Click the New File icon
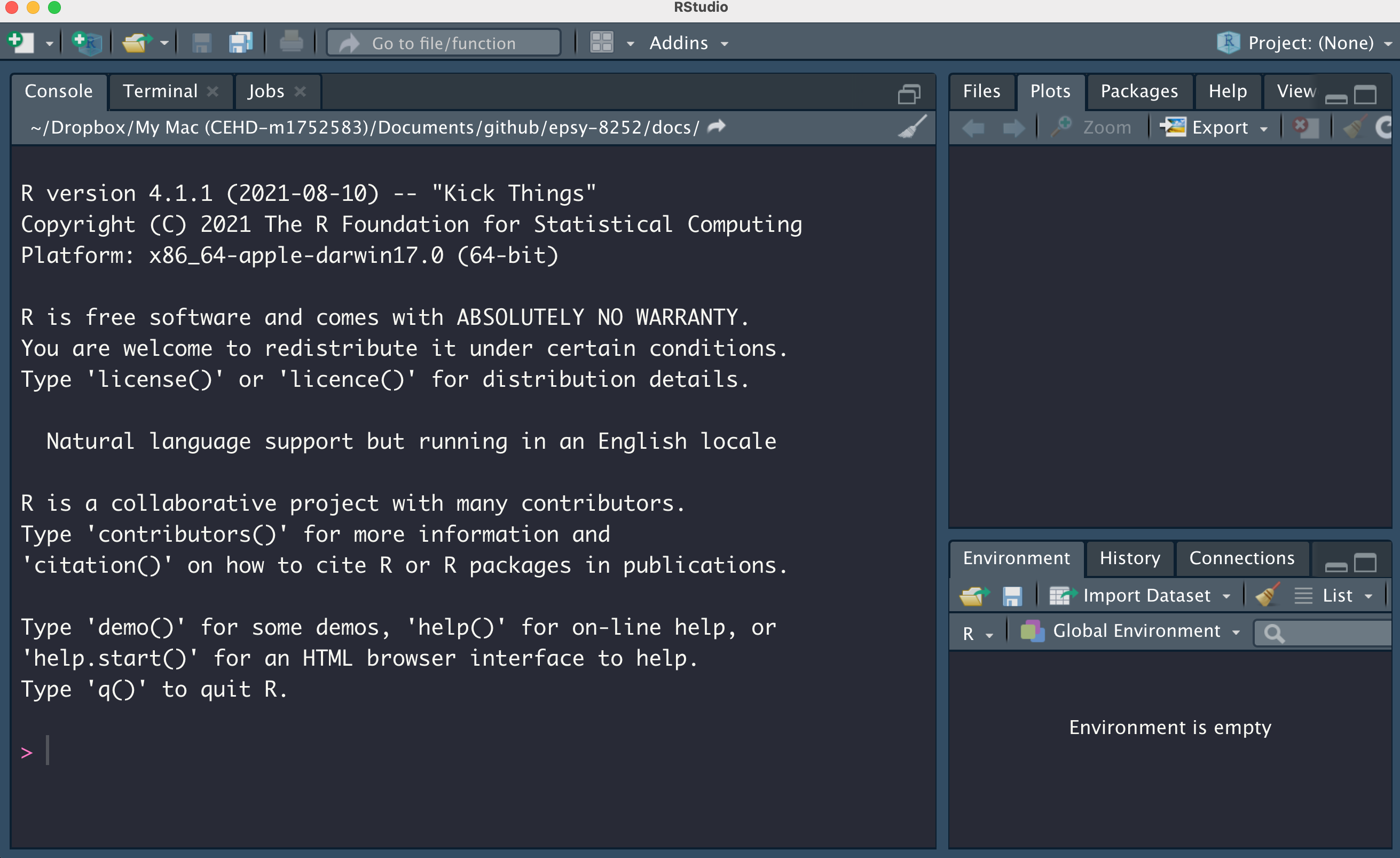 tap(20, 43)
